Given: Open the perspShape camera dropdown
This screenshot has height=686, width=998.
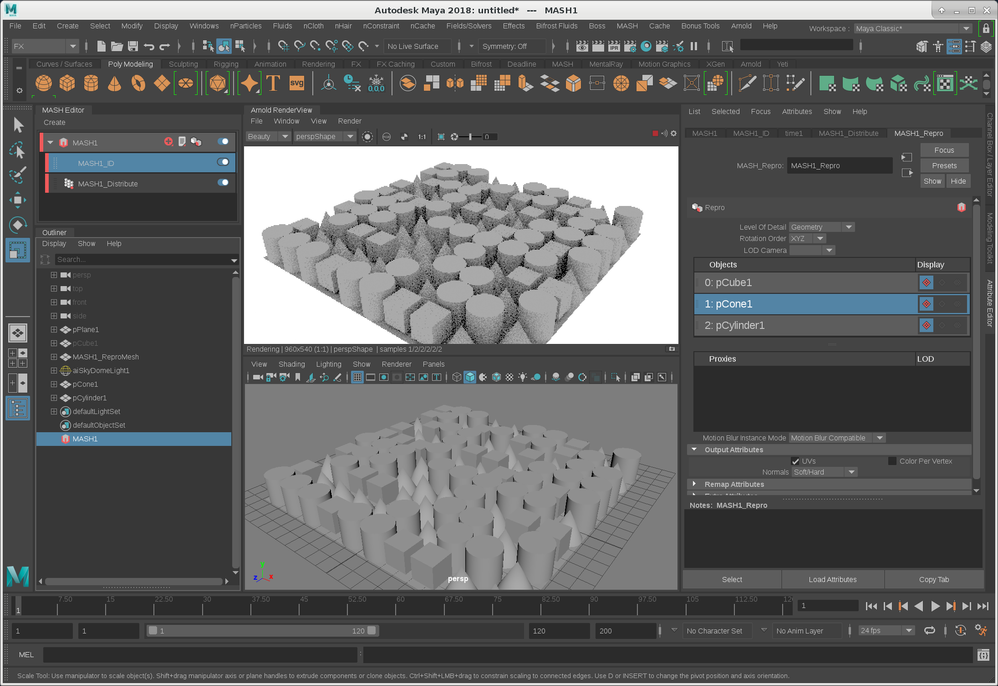Looking at the screenshot, I should click(324, 137).
